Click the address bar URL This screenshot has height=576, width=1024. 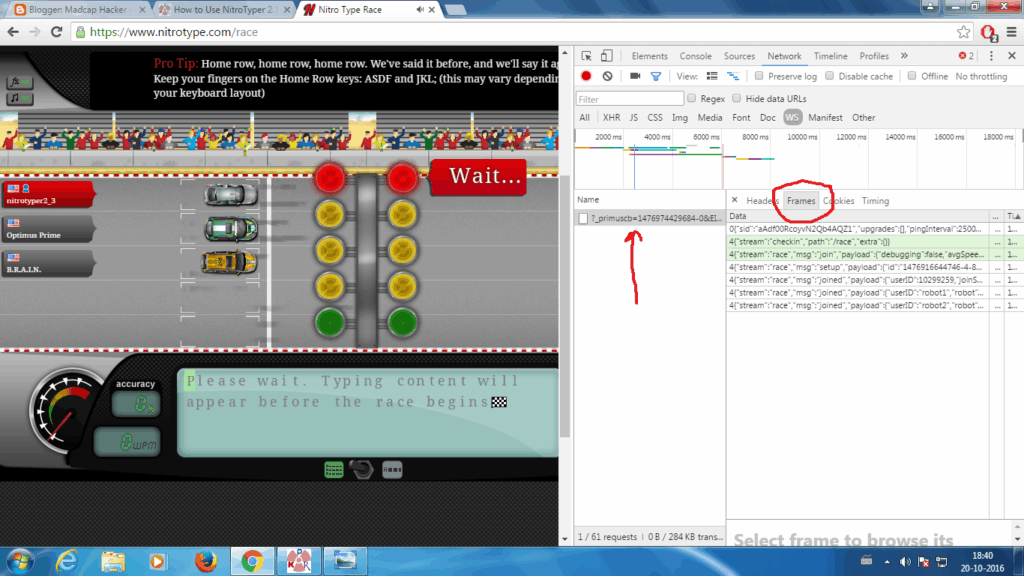[x=174, y=32]
